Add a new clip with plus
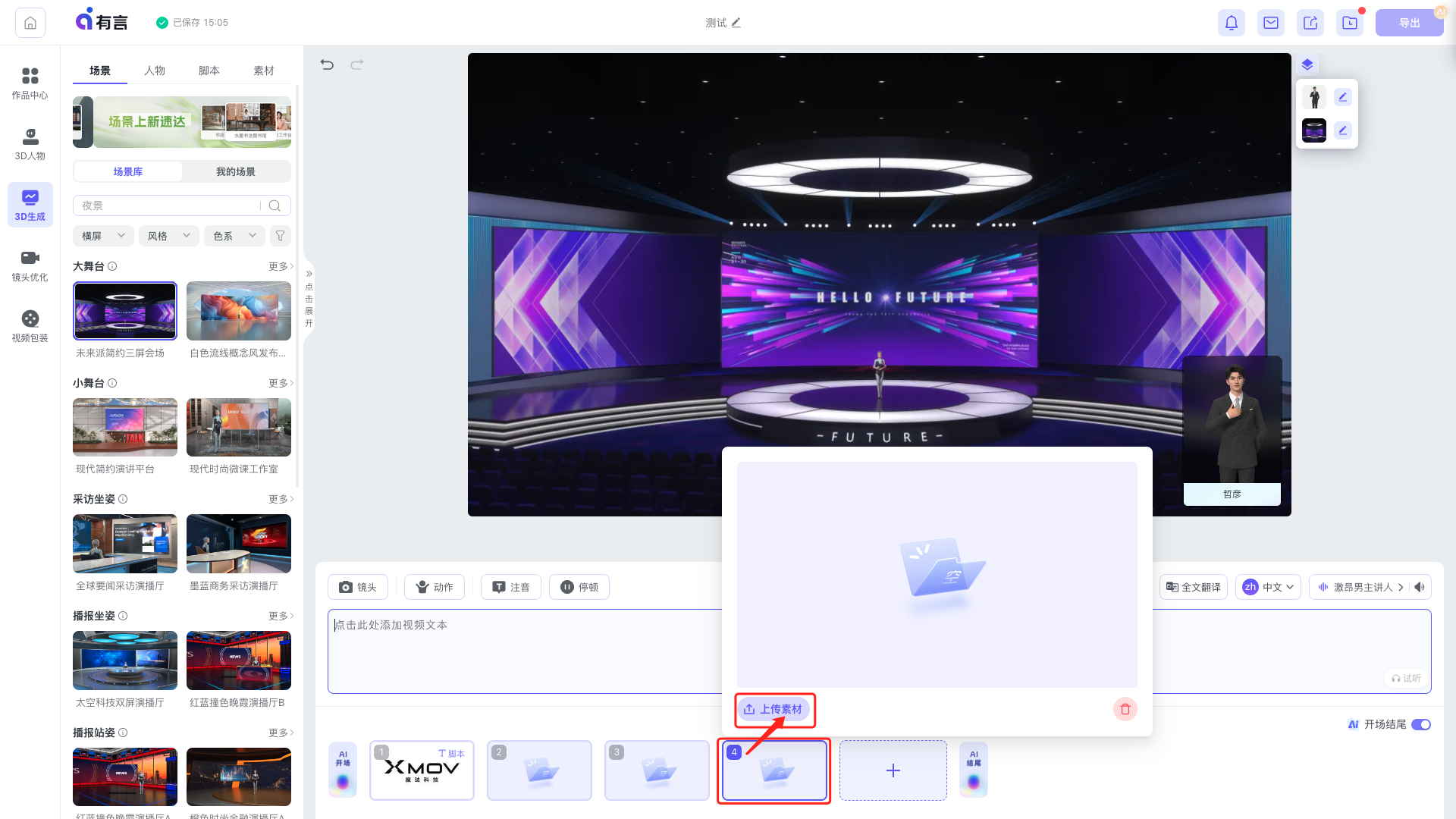 coord(893,770)
